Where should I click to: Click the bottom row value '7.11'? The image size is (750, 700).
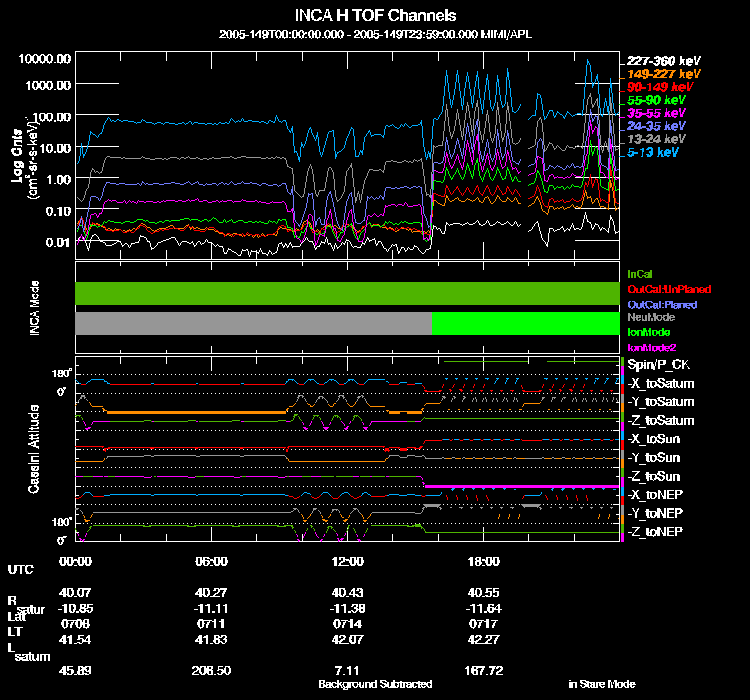(347, 670)
